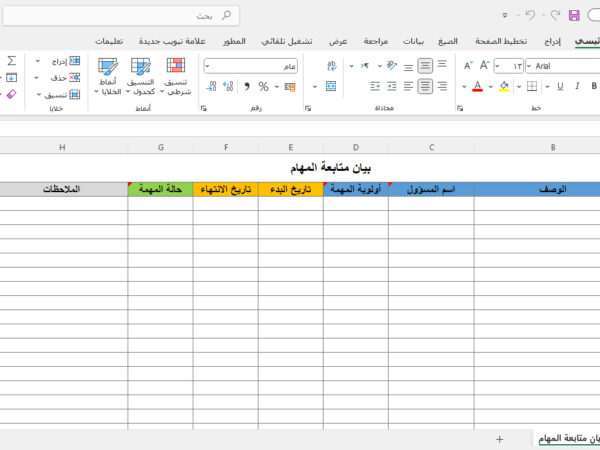This screenshot has height=450, width=600.
Task: Click the Fill down icon below AutoSum
Action: (x=11, y=78)
